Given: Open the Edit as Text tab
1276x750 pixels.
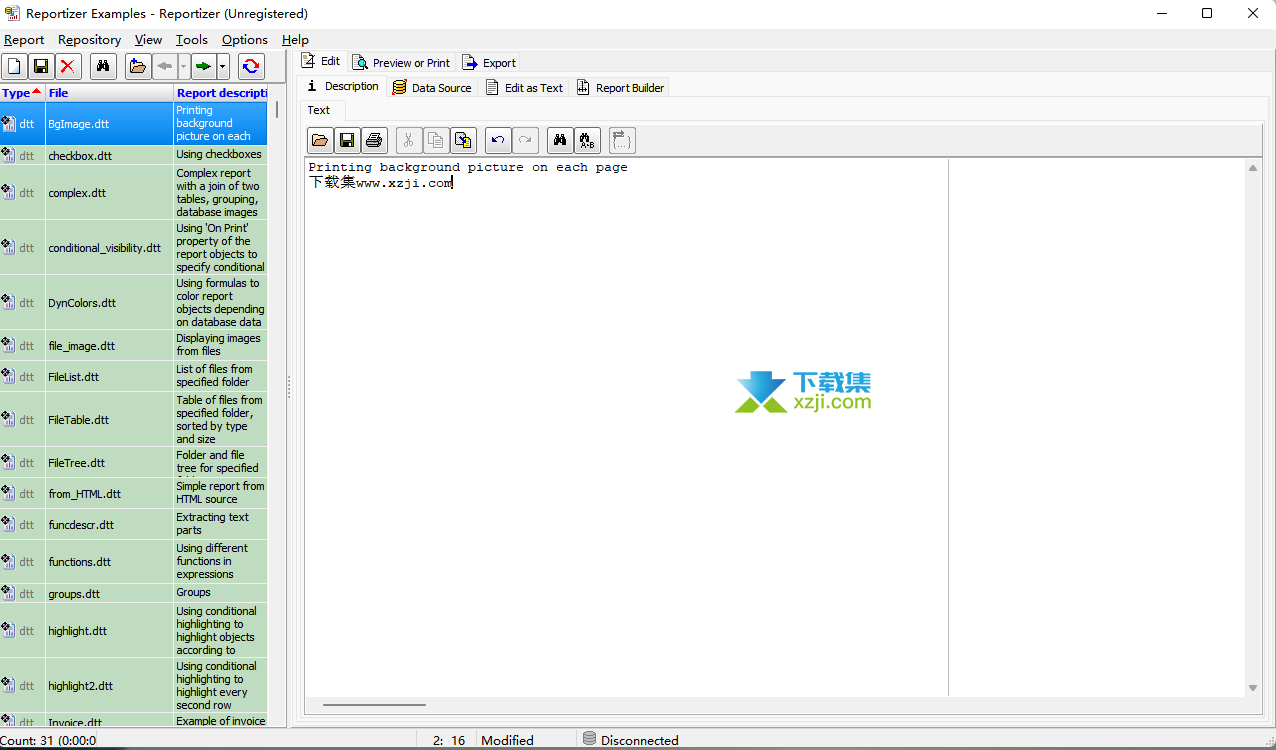Looking at the screenshot, I should tap(524, 87).
